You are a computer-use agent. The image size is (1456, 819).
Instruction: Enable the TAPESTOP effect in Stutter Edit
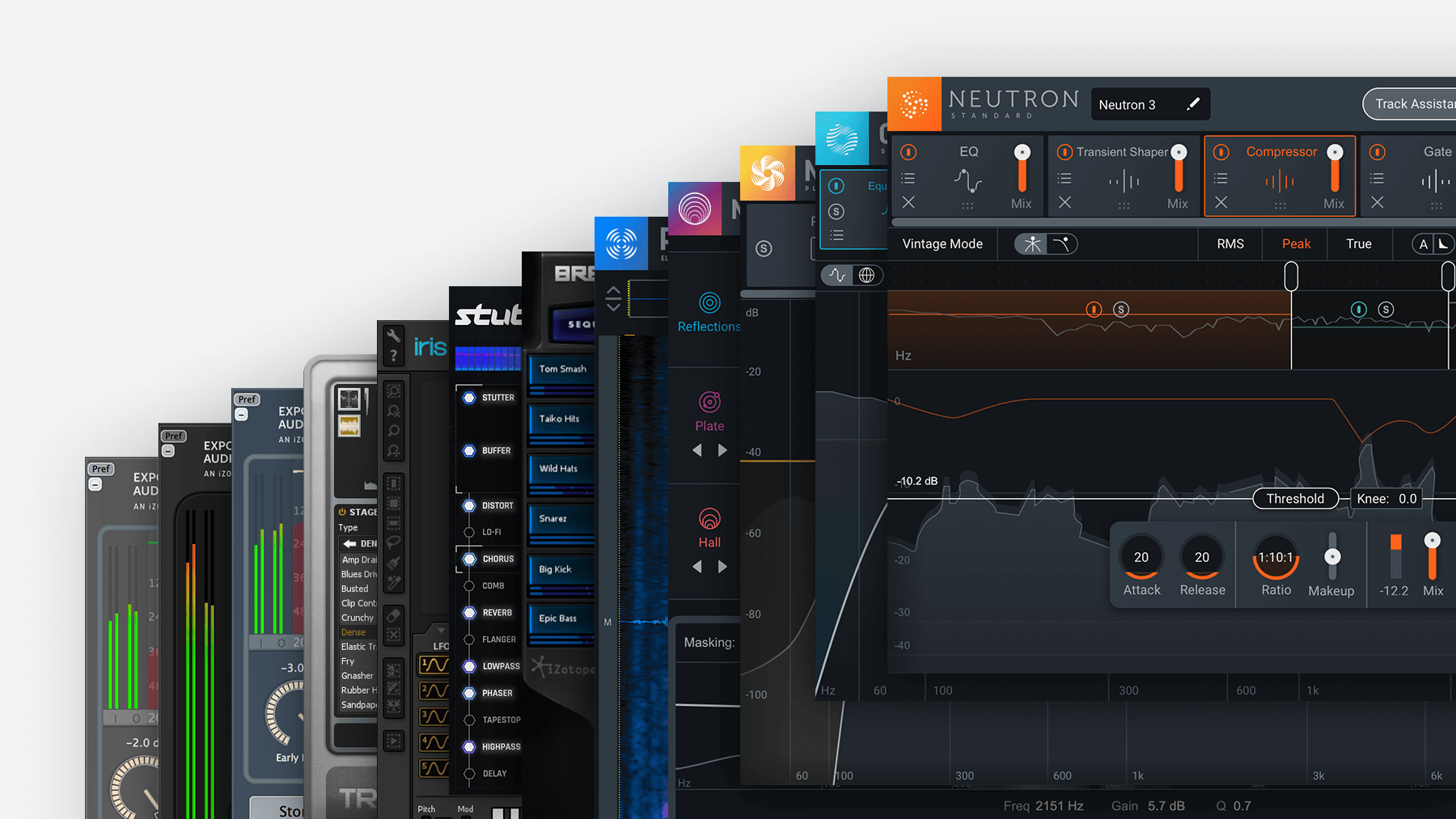point(469,720)
